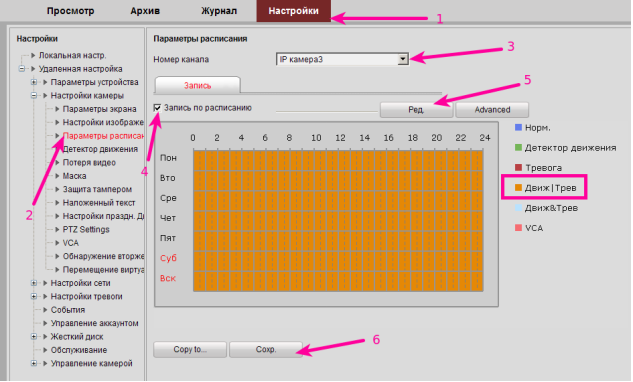Open the Журнал tab
The width and height of the screenshot is (633, 382).
[219, 11]
